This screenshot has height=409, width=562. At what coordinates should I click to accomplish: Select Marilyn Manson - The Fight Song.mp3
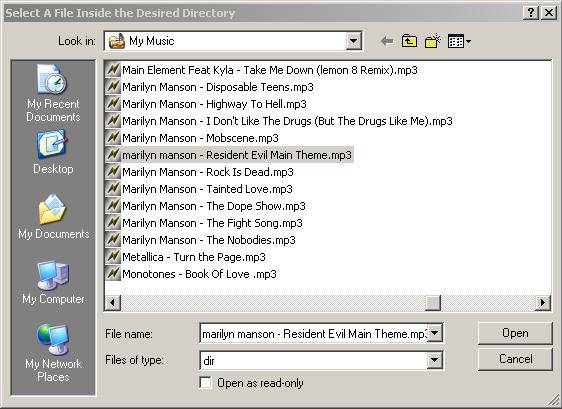point(213,223)
